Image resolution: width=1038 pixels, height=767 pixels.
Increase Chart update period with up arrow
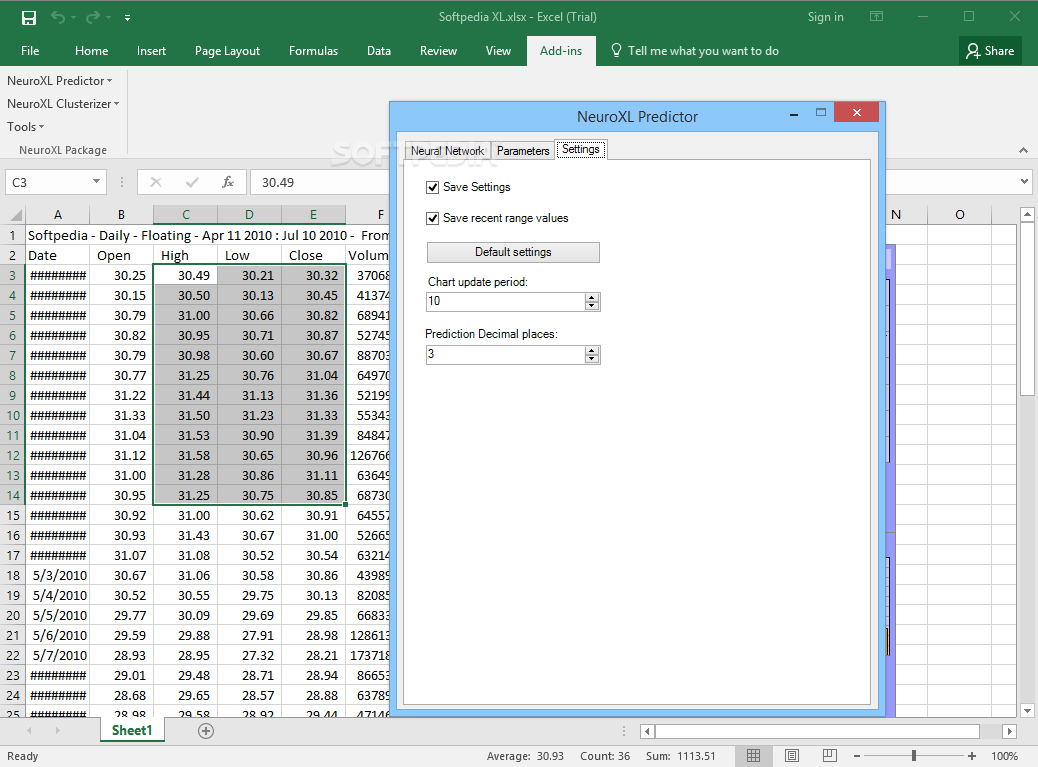tap(592, 297)
